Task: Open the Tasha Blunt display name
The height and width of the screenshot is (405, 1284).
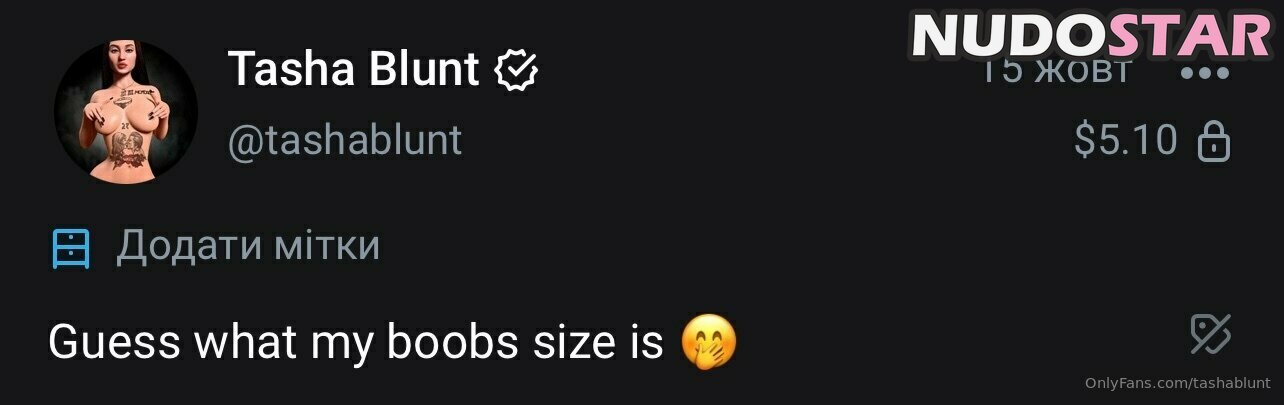Action: (x=355, y=69)
